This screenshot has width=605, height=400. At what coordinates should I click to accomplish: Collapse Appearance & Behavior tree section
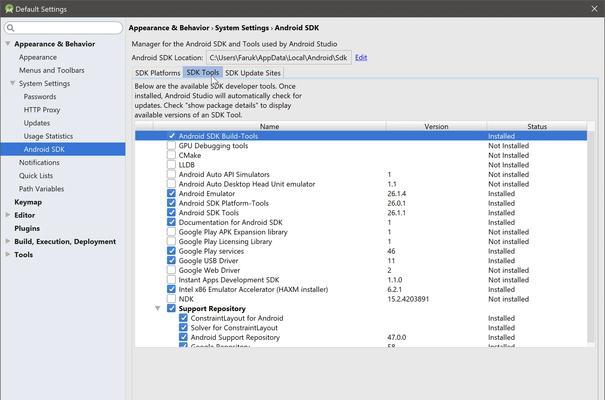8,44
